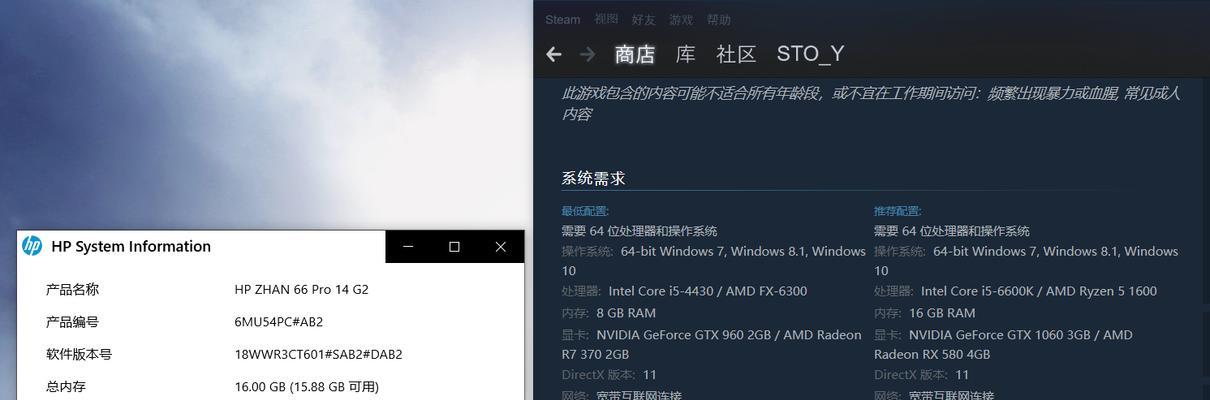Click the 软件版本号 label

pyautogui.click(x=79, y=354)
